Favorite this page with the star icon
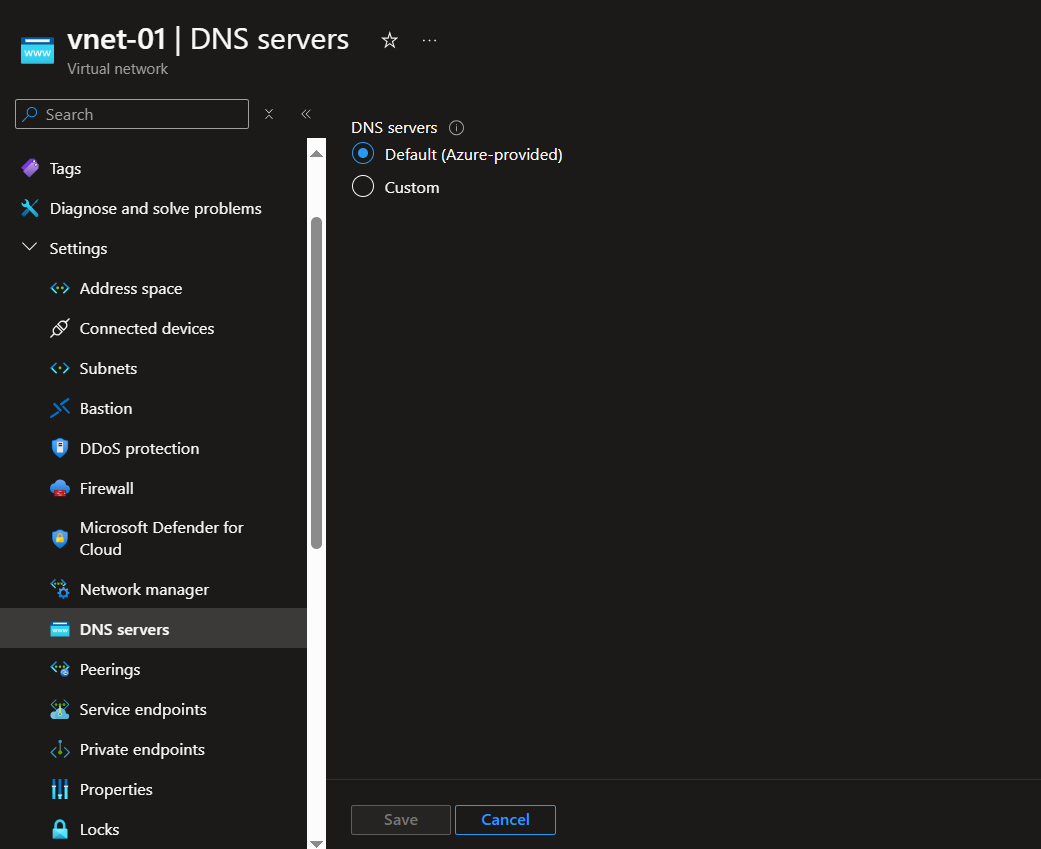 tap(390, 40)
